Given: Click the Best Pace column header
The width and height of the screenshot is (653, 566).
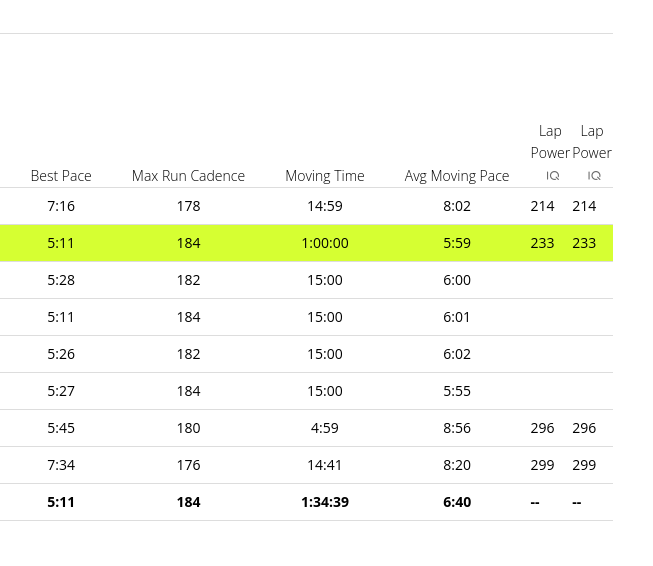Looking at the screenshot, I should (61, 176).
